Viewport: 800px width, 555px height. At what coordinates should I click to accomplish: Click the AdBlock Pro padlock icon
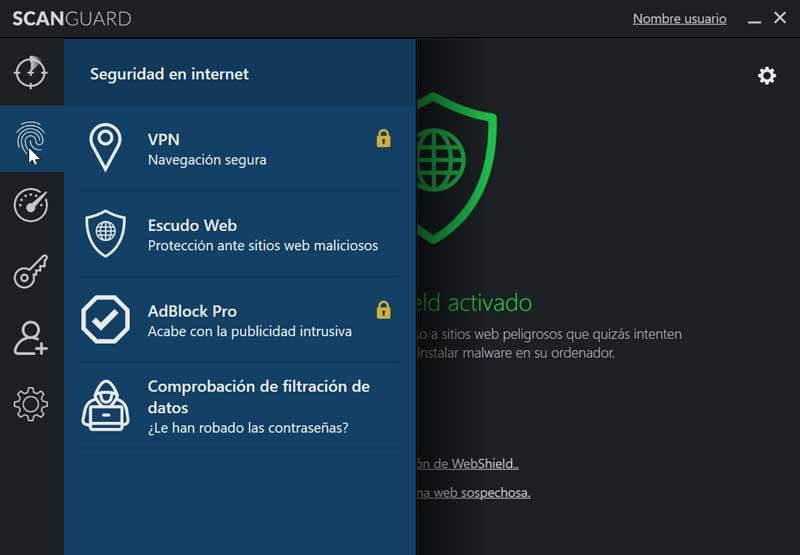point(384,310)
